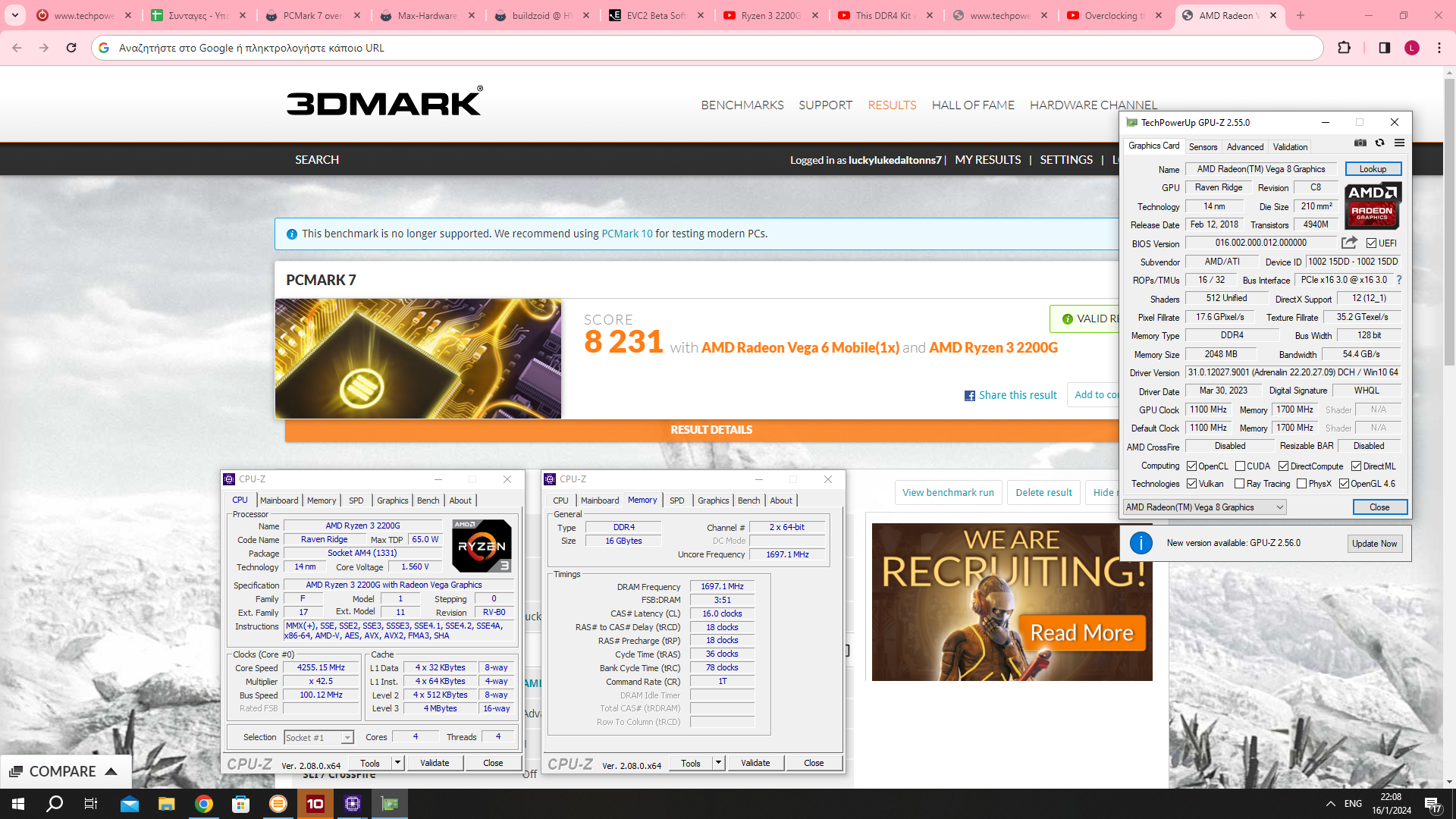Open Chrome extensions puzzle icon
Viewport: 1456px width, 819px height.
(1344, 48)
